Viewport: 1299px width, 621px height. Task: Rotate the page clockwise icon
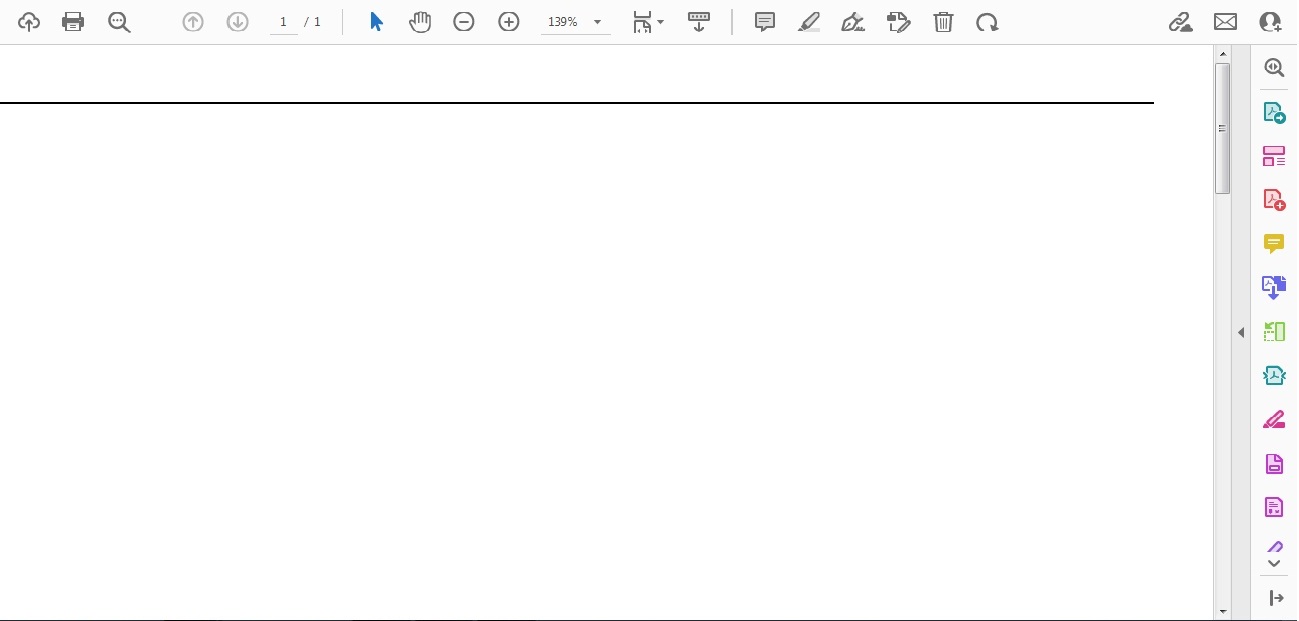click(987, 22)
